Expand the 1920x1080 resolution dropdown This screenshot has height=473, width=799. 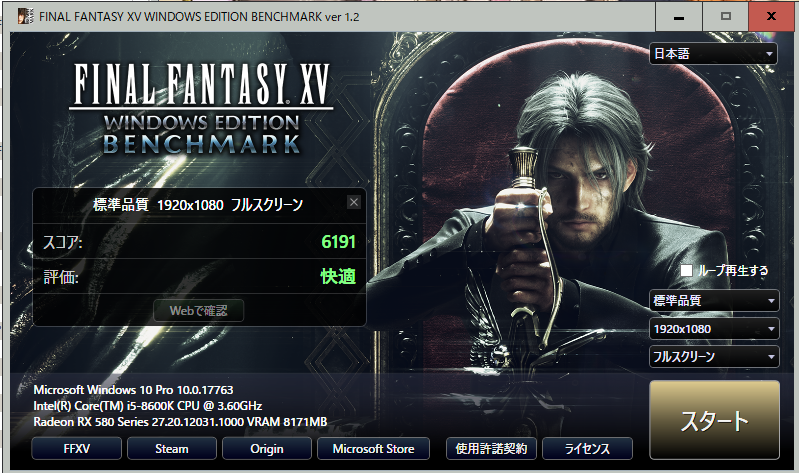tap(714, 329)
